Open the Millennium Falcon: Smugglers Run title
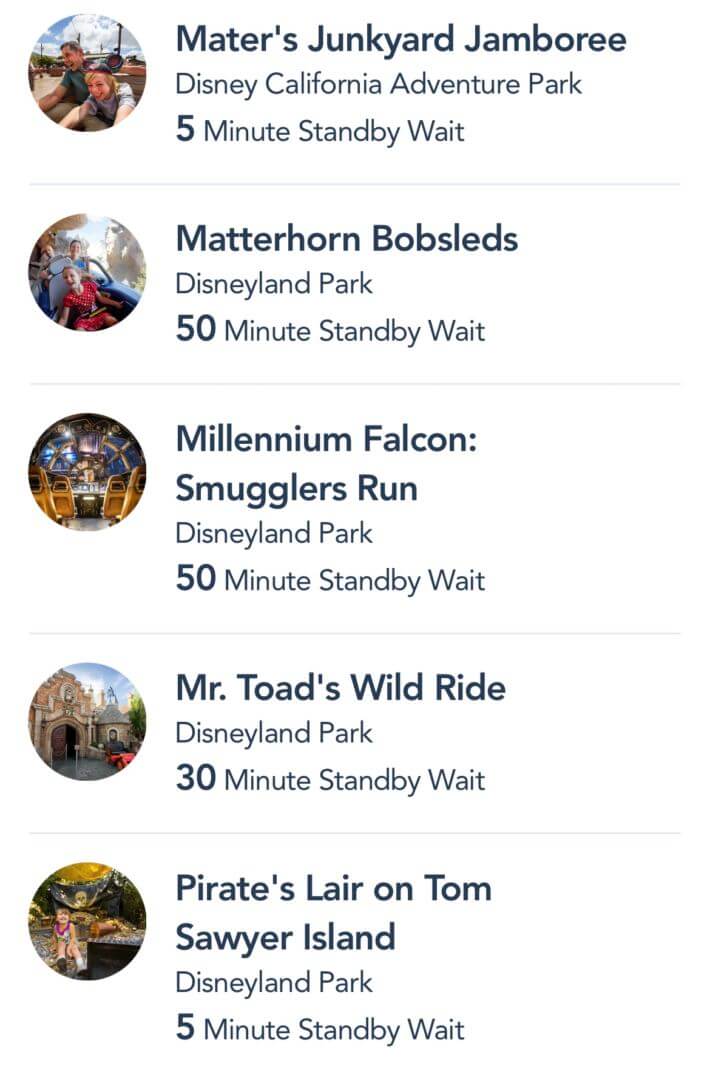The width and height of the screenshot is (710, 1080). click(326, 465)
